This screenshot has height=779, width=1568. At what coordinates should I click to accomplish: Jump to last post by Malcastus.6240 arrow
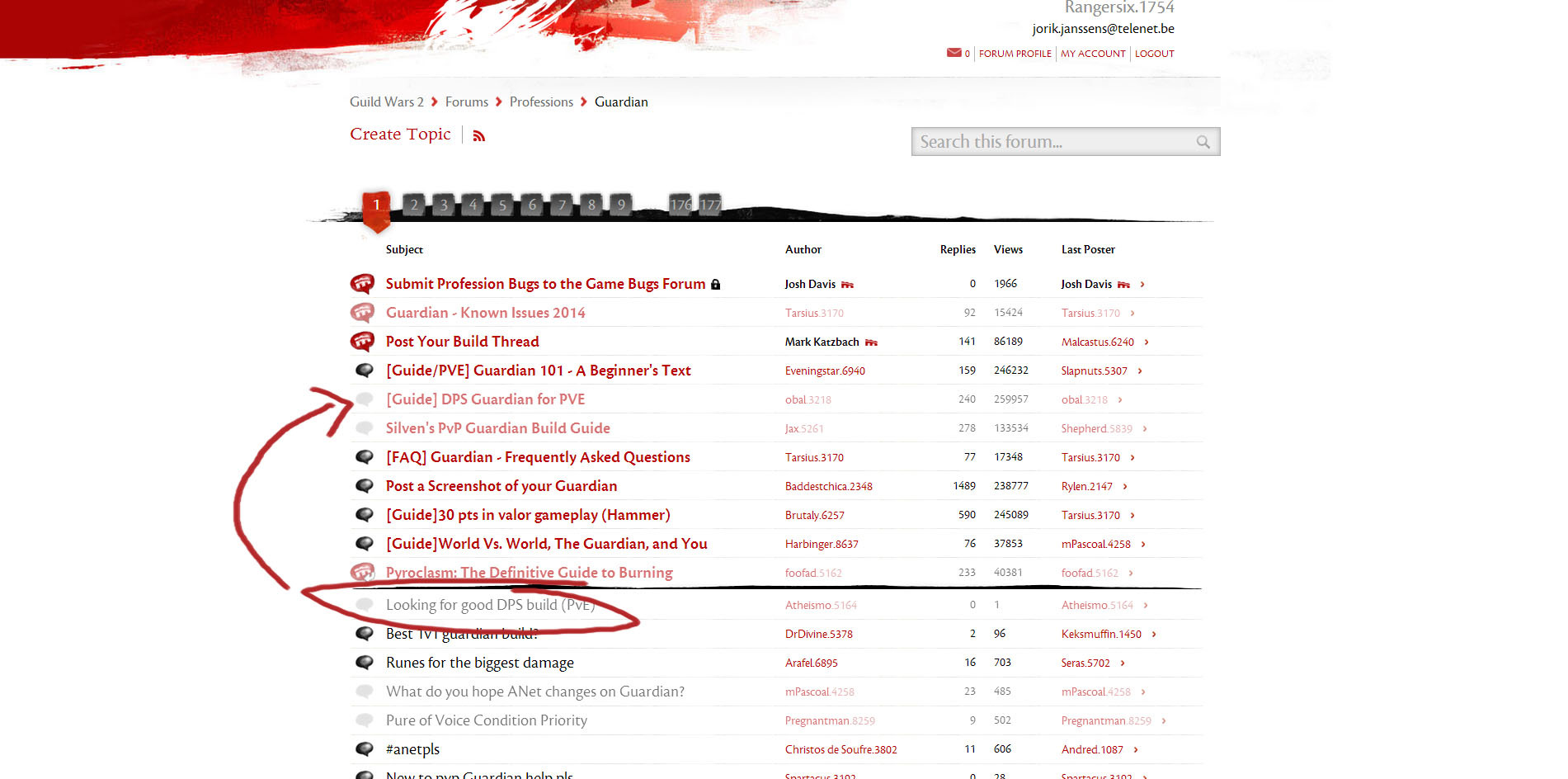(1147, 342)
